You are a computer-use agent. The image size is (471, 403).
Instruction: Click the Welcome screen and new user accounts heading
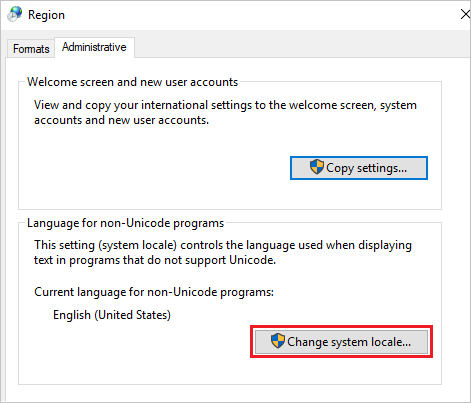pyautogui.click(x=133, y=82)
